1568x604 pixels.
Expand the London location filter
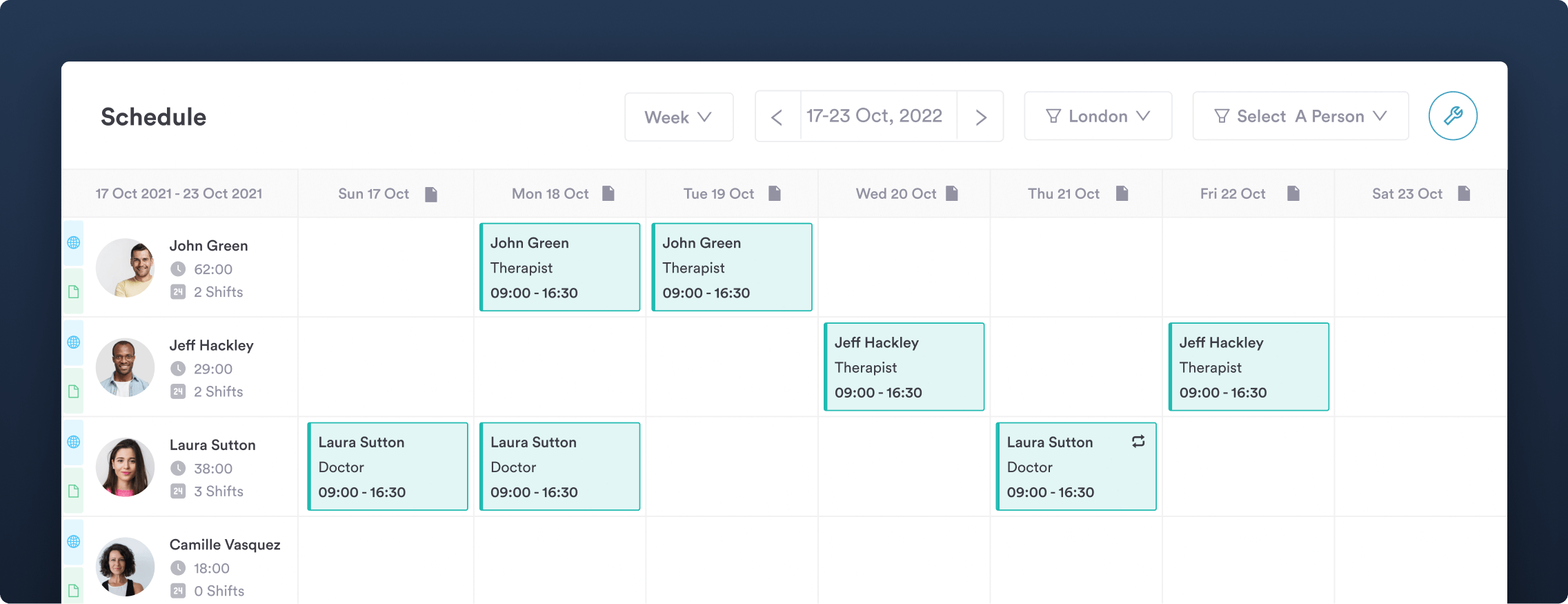pyautogui.click(x=1098, y=117)
